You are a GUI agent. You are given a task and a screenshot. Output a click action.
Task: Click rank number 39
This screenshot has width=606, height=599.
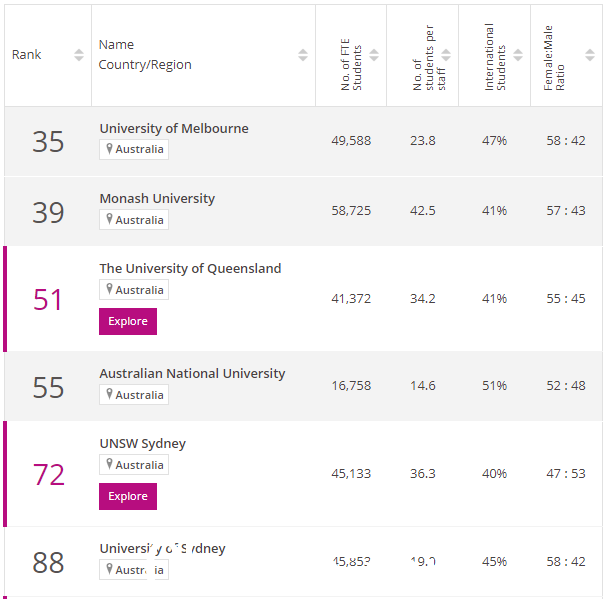pyautogui.click(x=48, y=213)
